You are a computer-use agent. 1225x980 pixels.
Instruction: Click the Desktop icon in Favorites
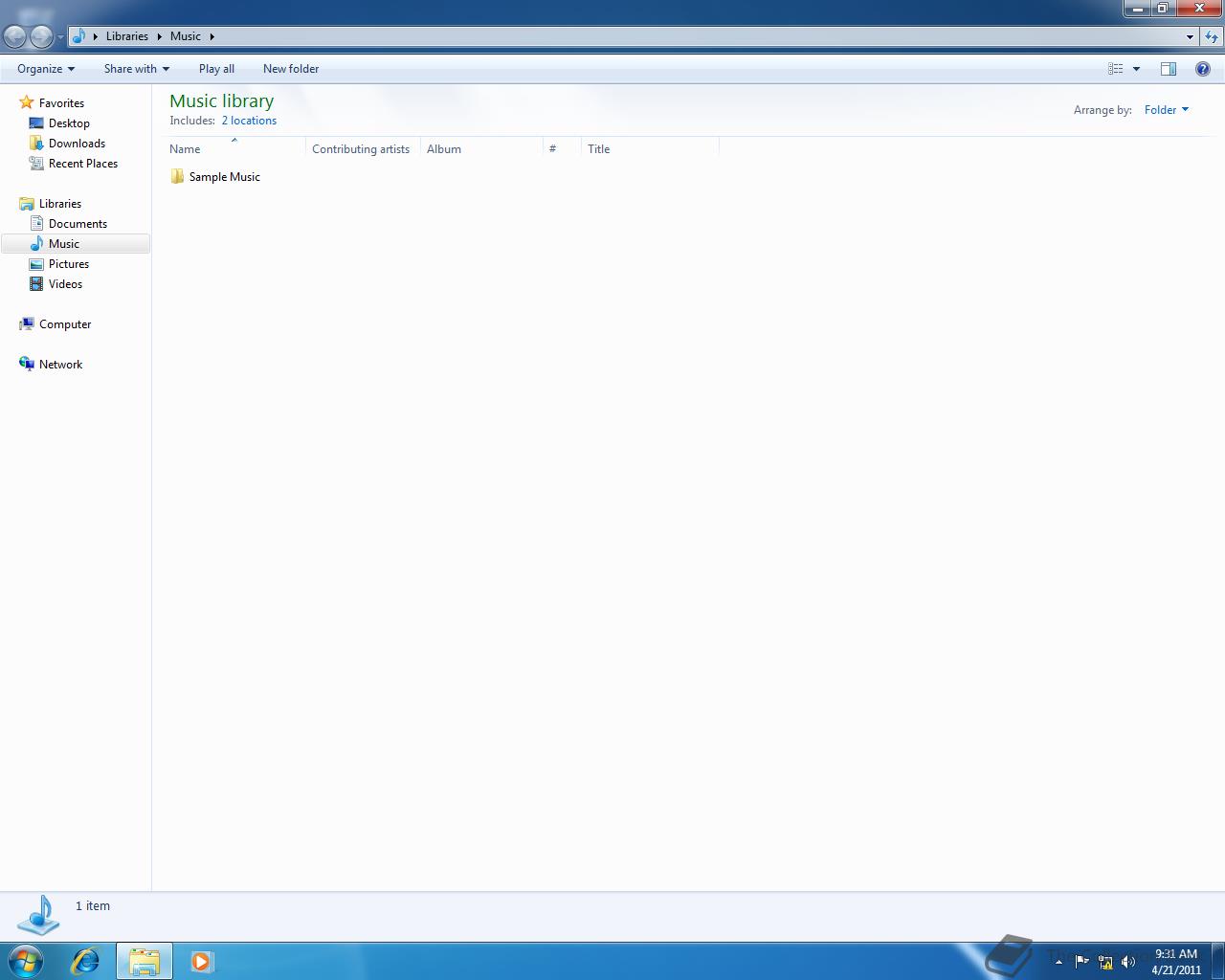36,122
